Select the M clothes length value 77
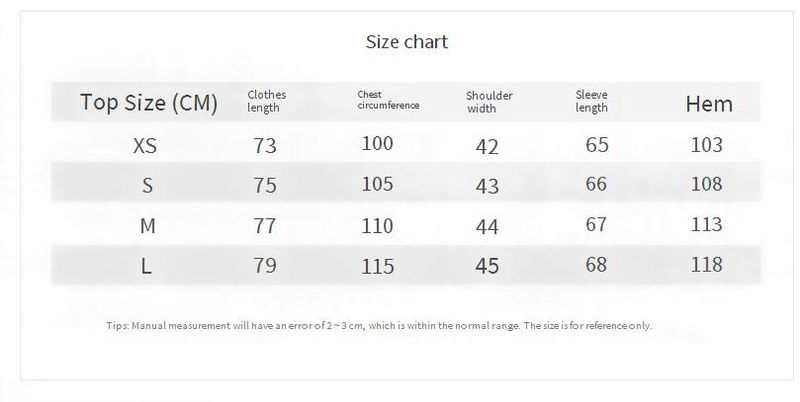The width and height of the screenshot is (800, 402). [265, 226]
